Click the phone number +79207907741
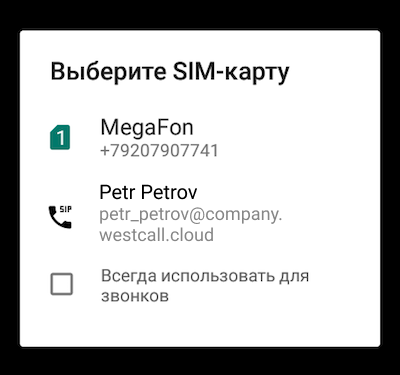This screenshot has height=375, width=400. click(x=159, y=151)
